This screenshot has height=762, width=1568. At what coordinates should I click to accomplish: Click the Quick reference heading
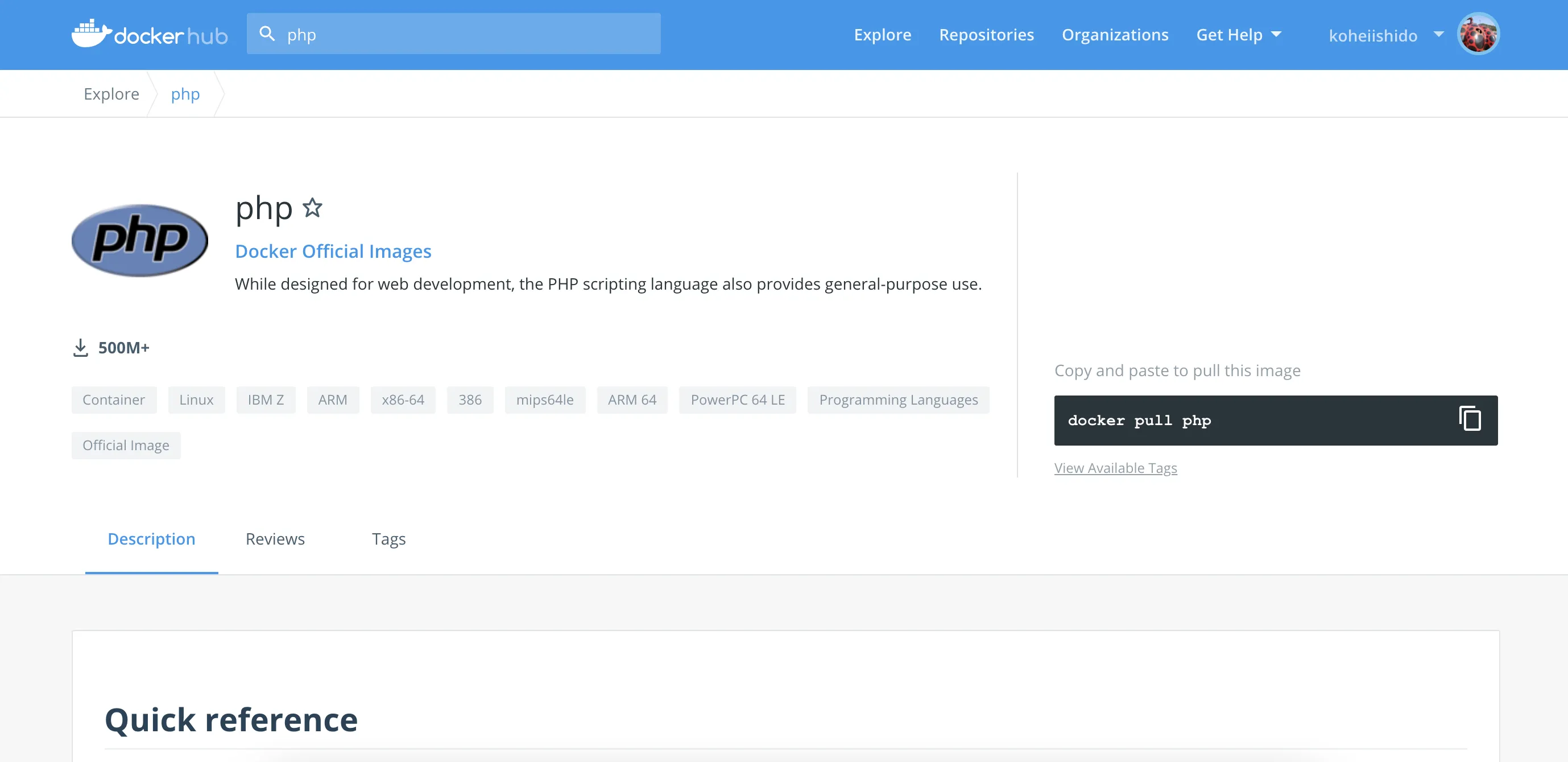pyautogui.click(x=231, y=719)
